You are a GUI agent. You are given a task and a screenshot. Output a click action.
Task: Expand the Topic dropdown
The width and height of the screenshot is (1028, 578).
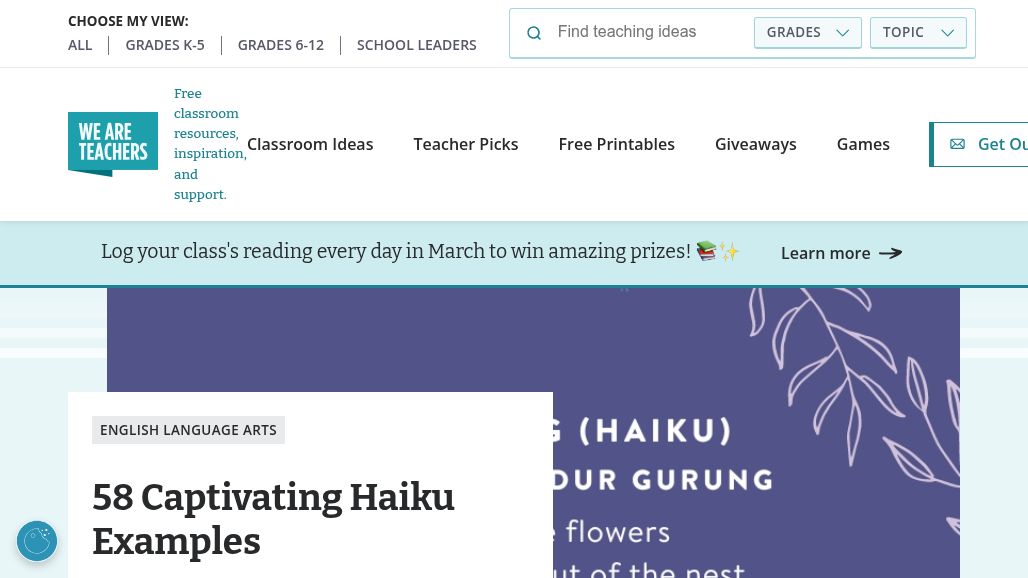918,32
